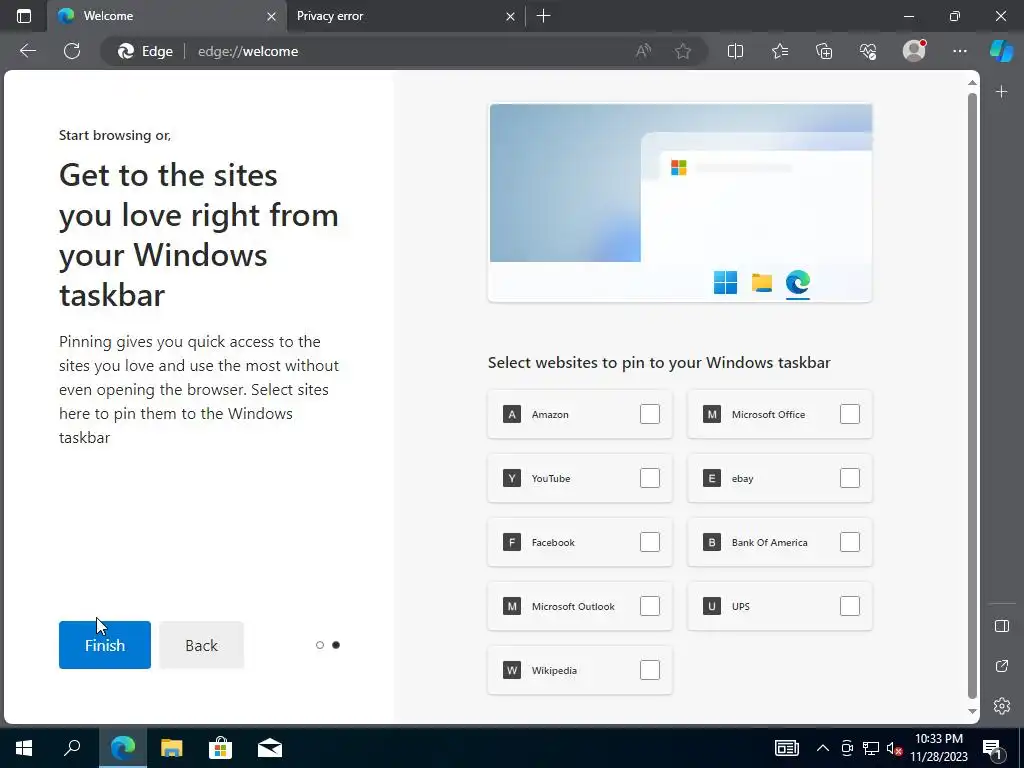
Task: Open the Meet Now tray icon
Action: pos(847,748)
